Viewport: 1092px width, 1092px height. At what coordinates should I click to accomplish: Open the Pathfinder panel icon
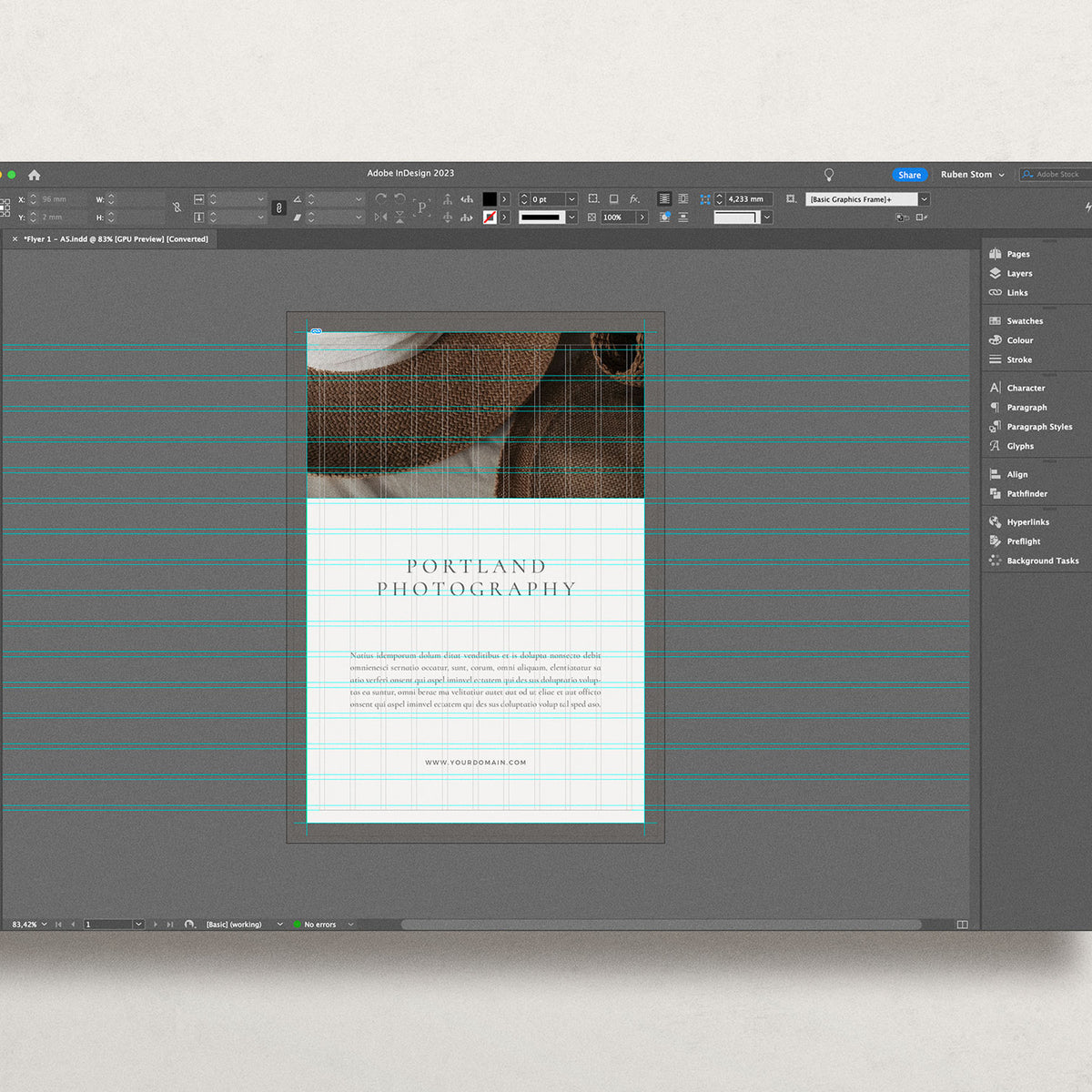(x=995, y=493)
